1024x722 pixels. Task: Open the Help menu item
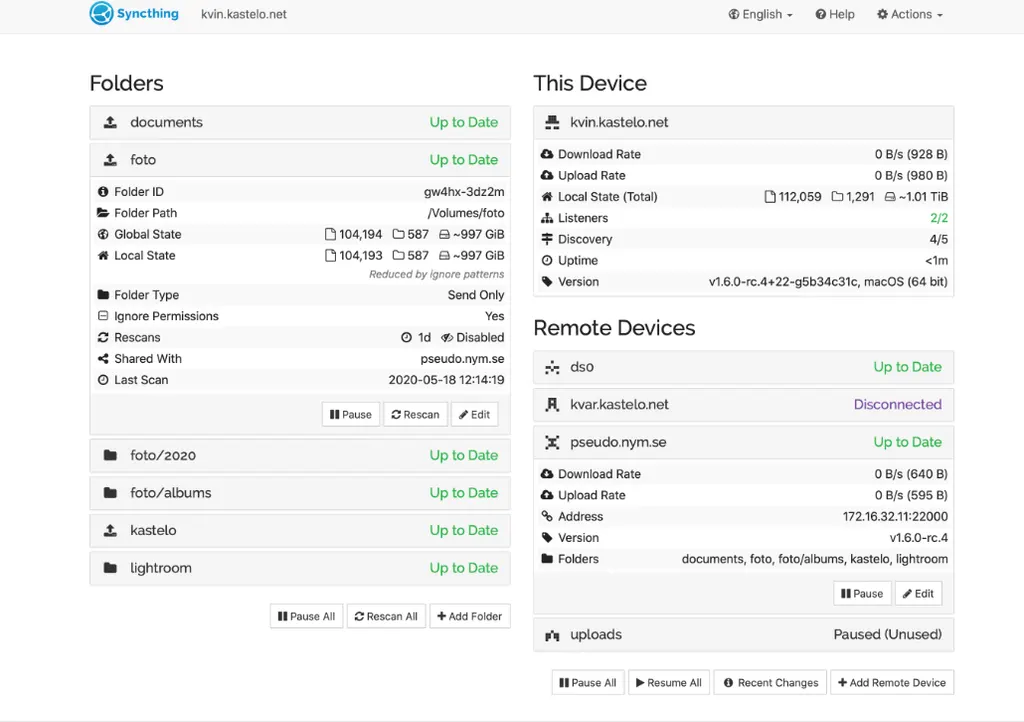(x=835, y=14)
